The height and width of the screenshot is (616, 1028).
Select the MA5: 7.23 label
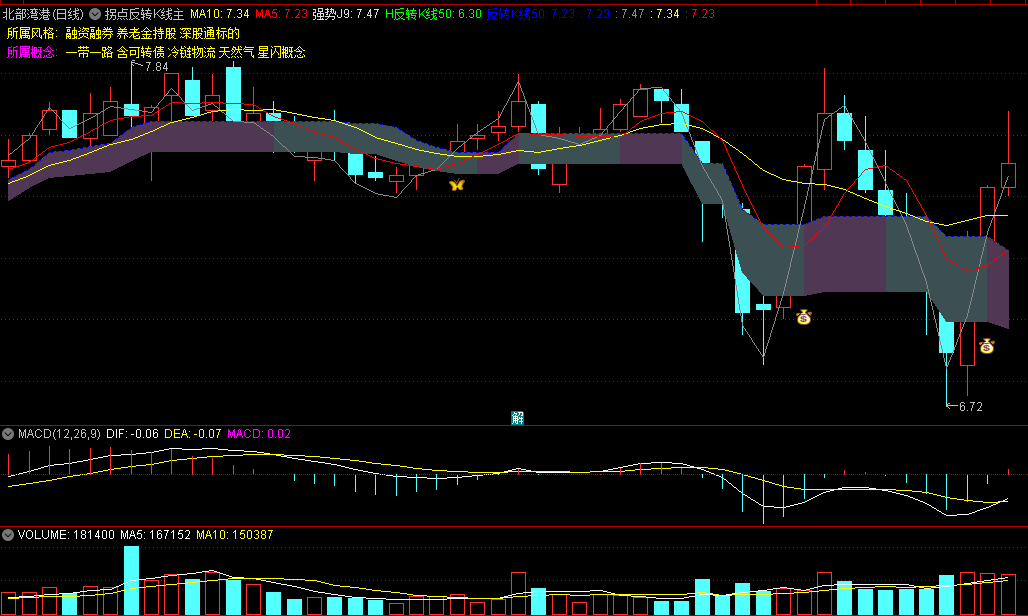click(x=281, y=14)
